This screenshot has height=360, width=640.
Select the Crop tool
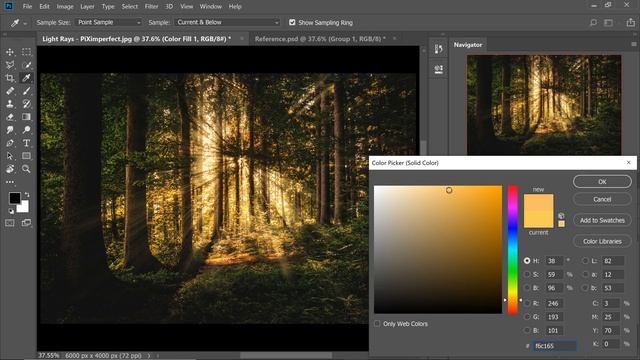click(x=10, y=78)
